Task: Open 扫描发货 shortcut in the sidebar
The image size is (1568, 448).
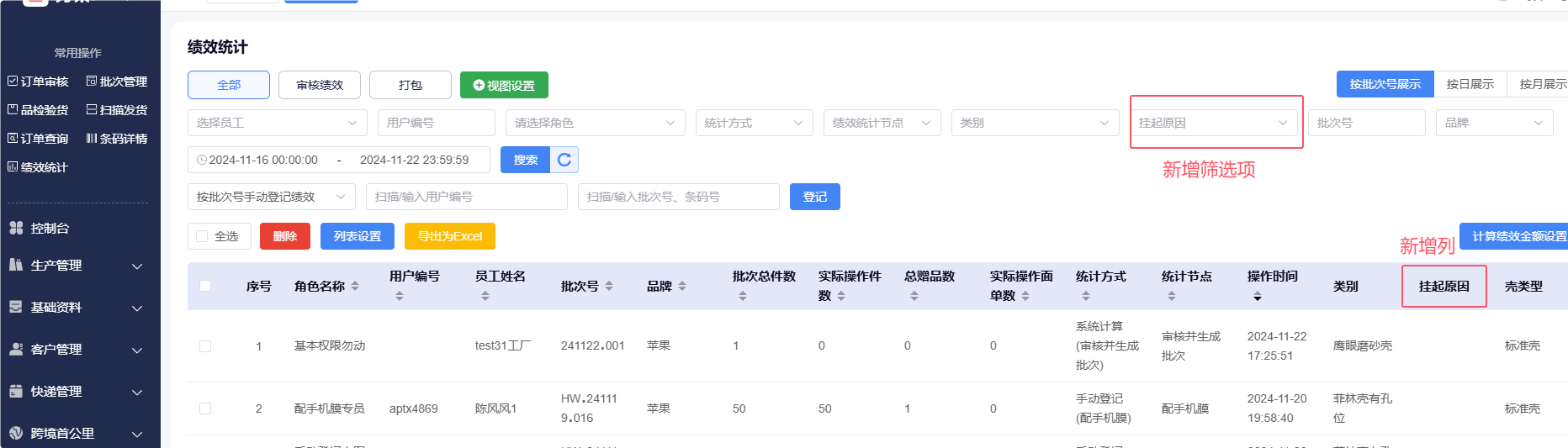Action: click(x=117, y=110)
